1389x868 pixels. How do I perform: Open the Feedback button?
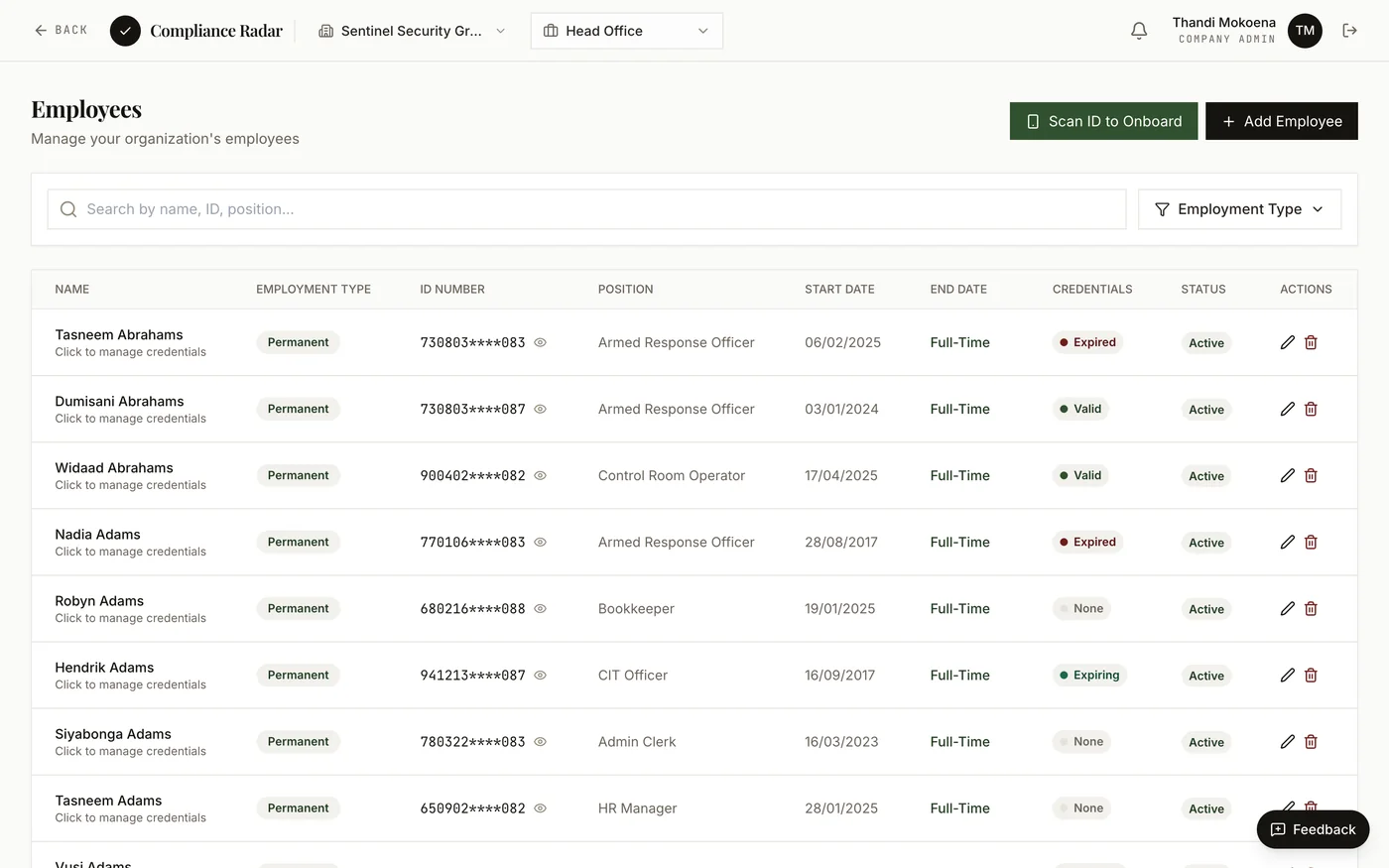pos(1313,829)
